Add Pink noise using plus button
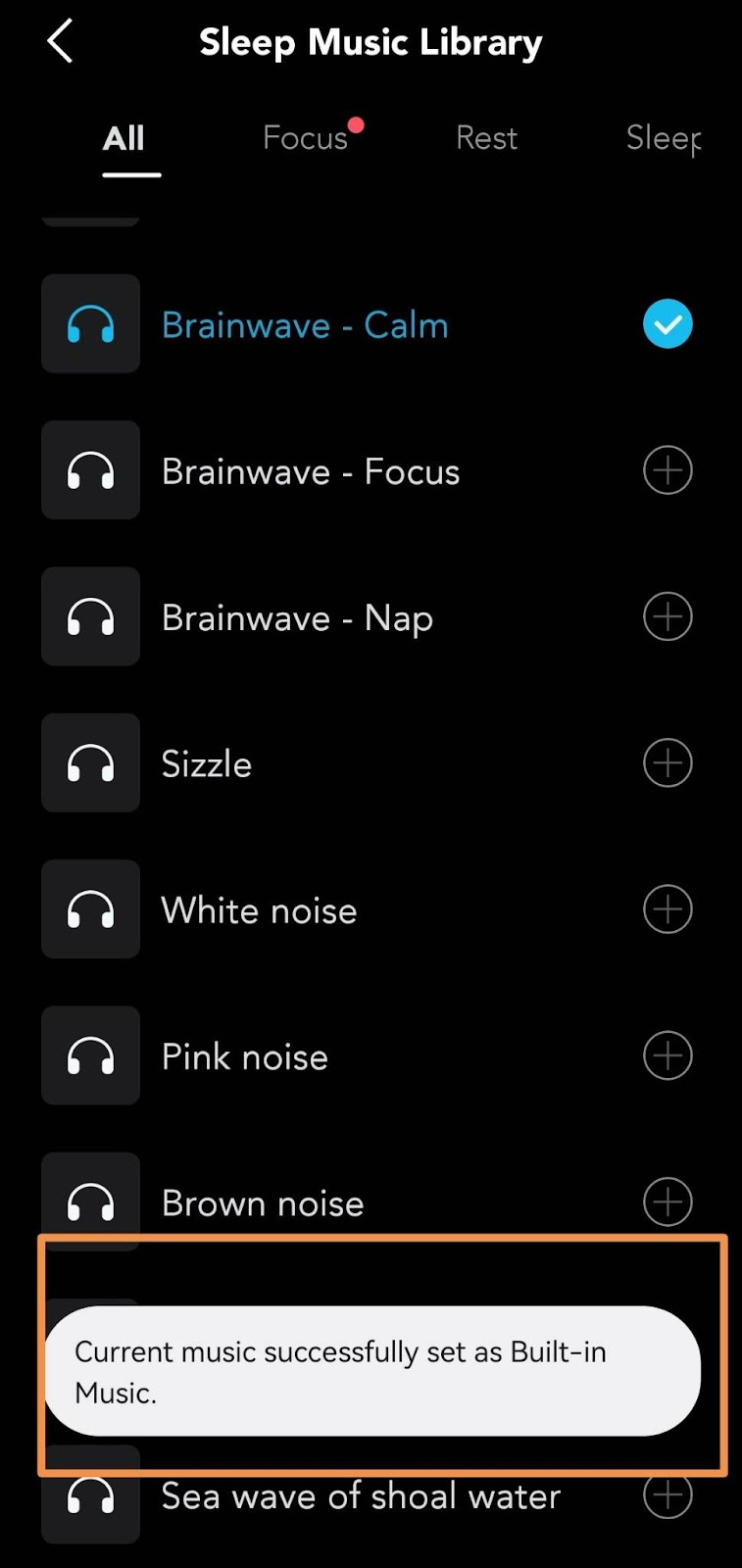This screenshot has height=1568, width=742. pyautogui.click(x=668, y=1055)
